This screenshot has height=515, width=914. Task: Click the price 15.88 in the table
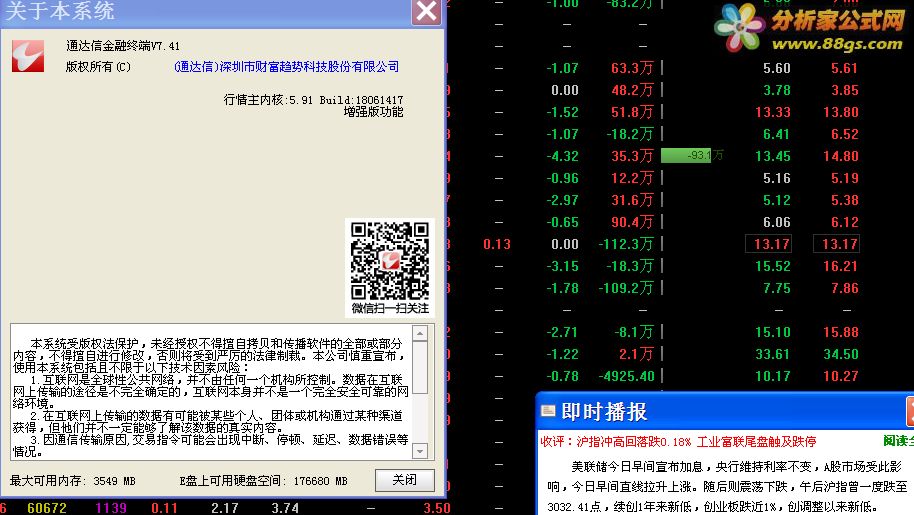pyautogui.click(x=841, y=332)
